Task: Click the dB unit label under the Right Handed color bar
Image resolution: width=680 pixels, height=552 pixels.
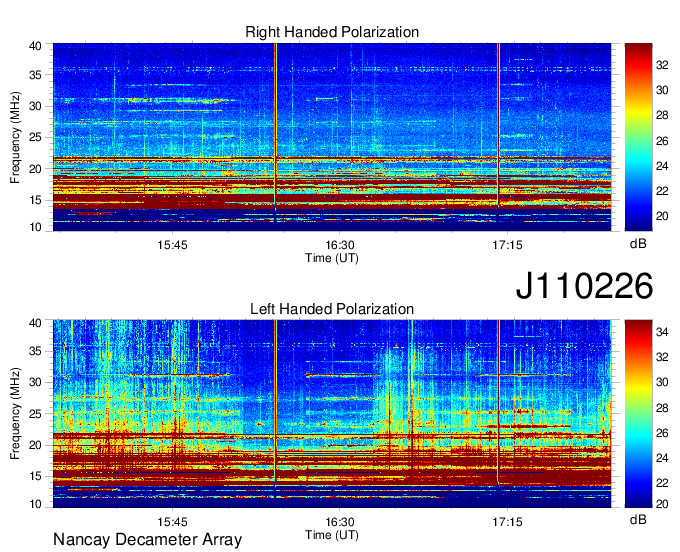Action: 638,244
